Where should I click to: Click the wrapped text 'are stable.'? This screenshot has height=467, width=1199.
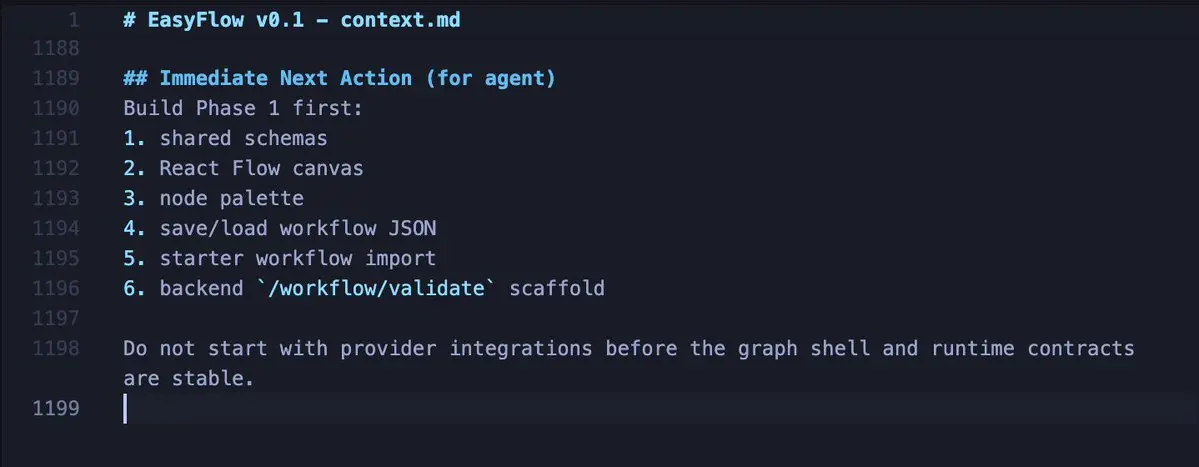188,378
